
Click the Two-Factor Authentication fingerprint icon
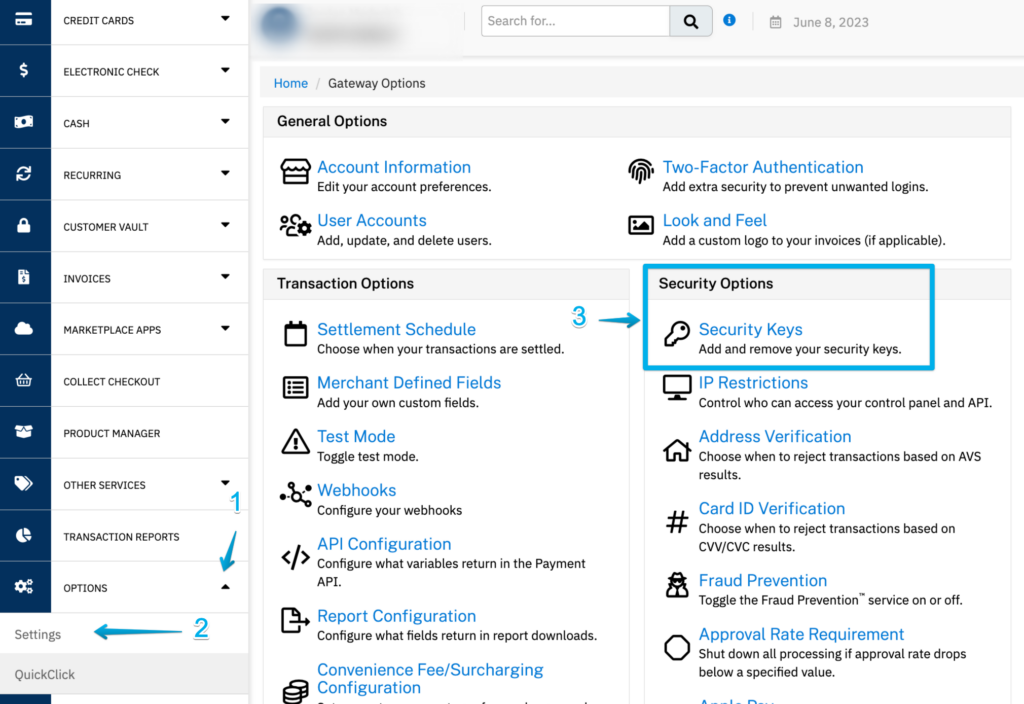[x=640, y=172]
